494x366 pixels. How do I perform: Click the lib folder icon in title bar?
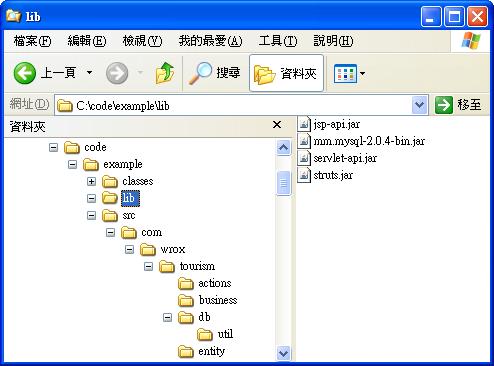14,16
